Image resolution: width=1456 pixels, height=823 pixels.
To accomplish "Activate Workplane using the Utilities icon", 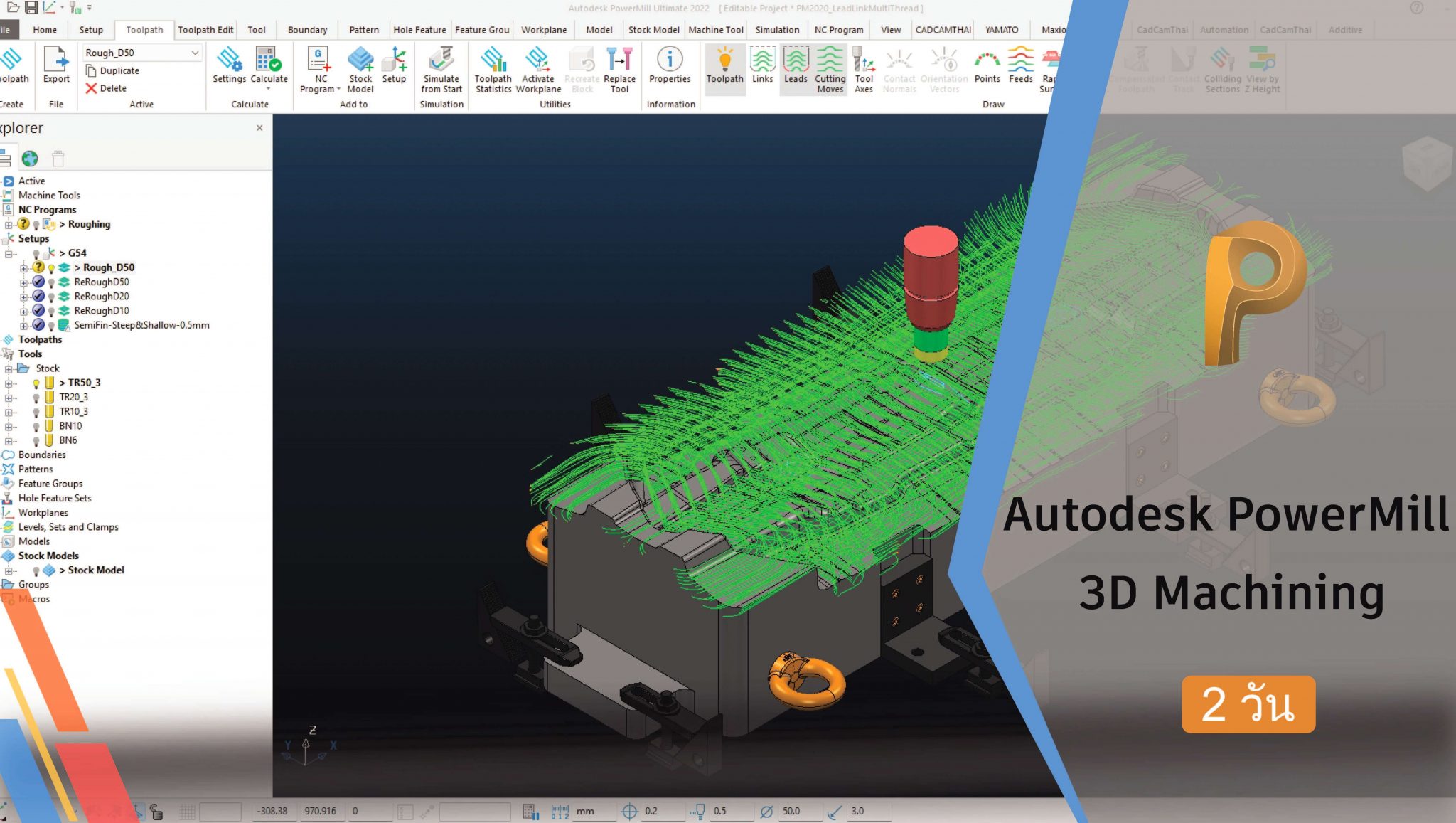I will [x=538, y=69].
